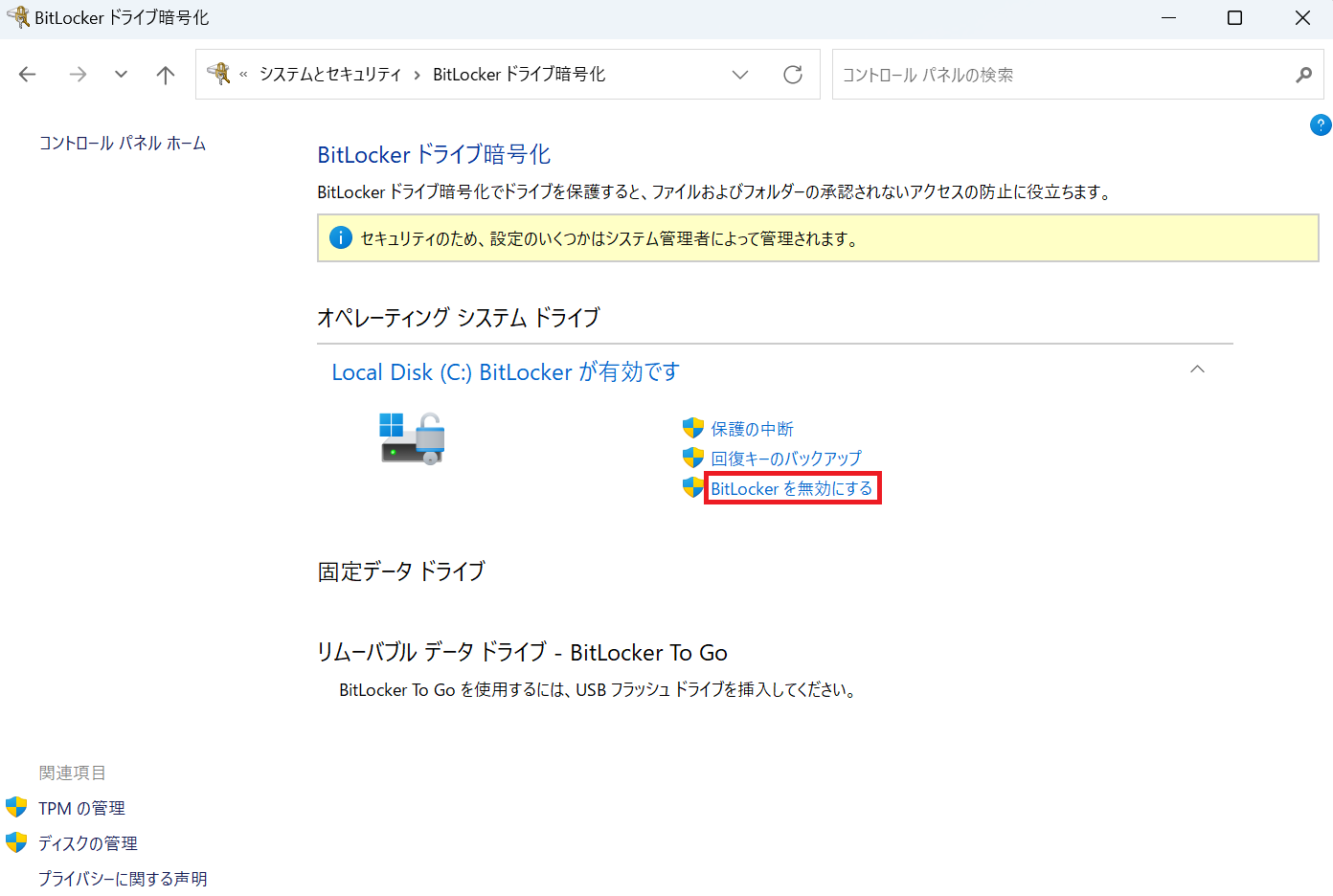Click the BitLocker key icon in address bar
This screenshot has height=896, width=1333.
coord(219,74)
